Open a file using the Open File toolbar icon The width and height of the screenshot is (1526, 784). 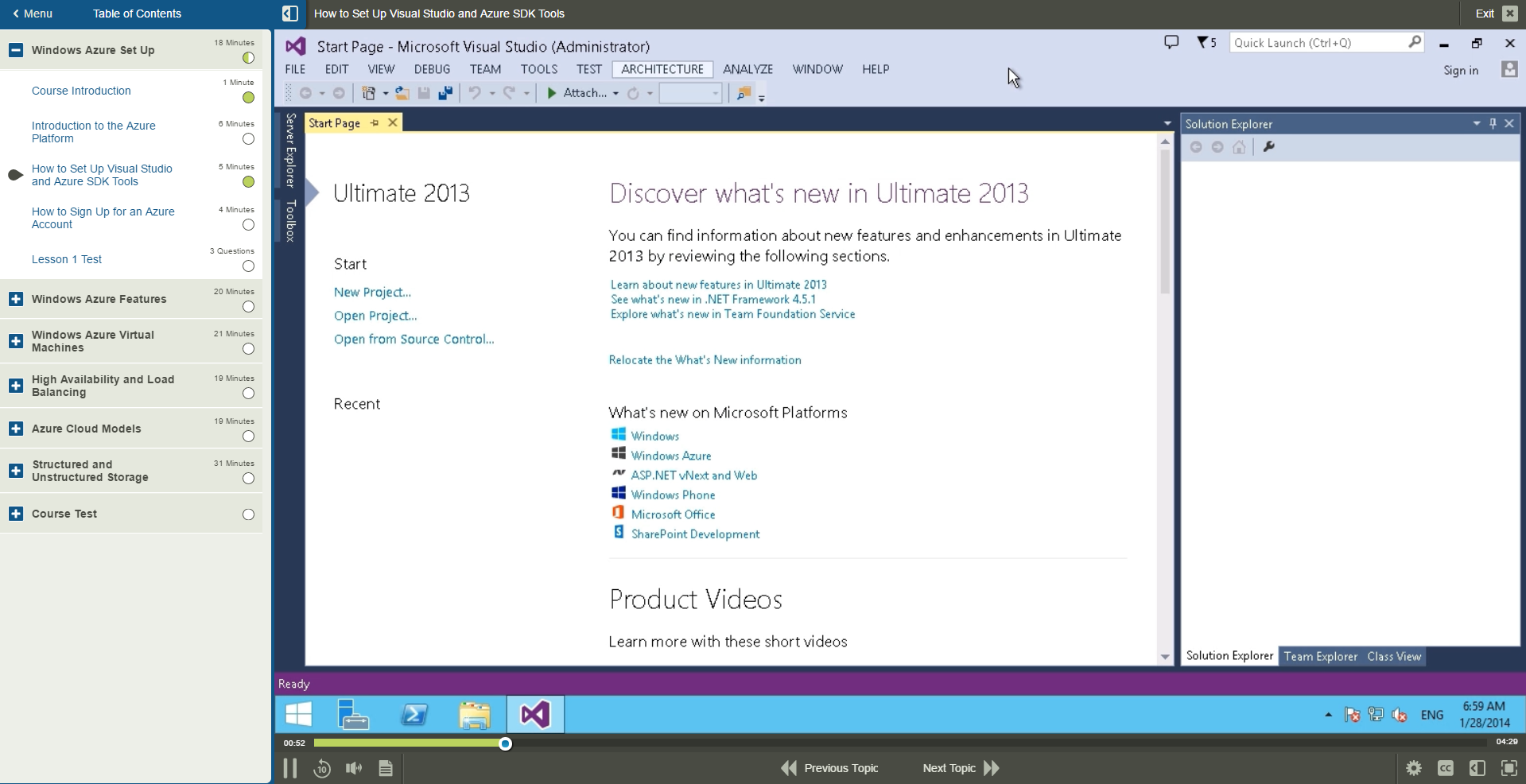402,93
